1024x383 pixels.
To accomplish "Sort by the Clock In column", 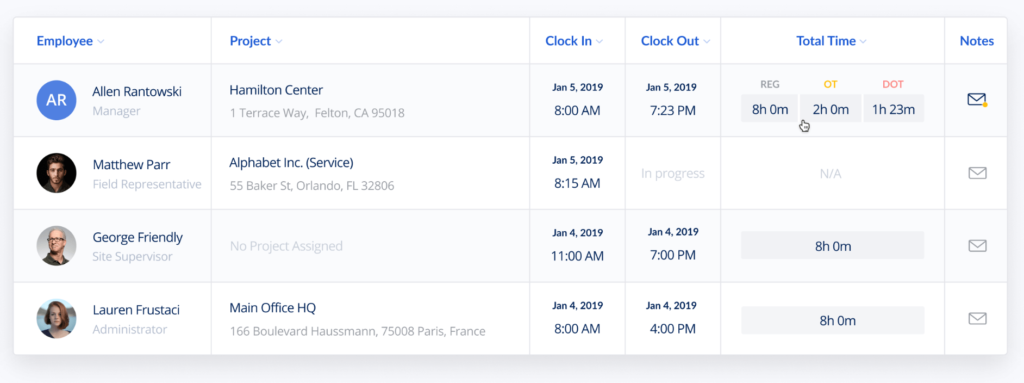I will [x=574, y=41].
